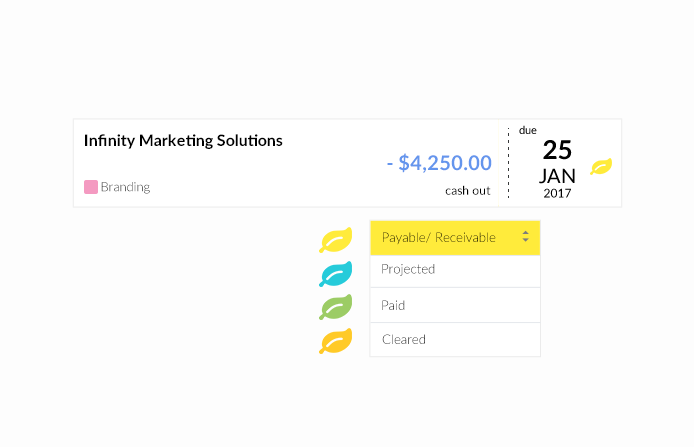Select the due day number 25
Screen dimensions: 694x447
(557, 150)
